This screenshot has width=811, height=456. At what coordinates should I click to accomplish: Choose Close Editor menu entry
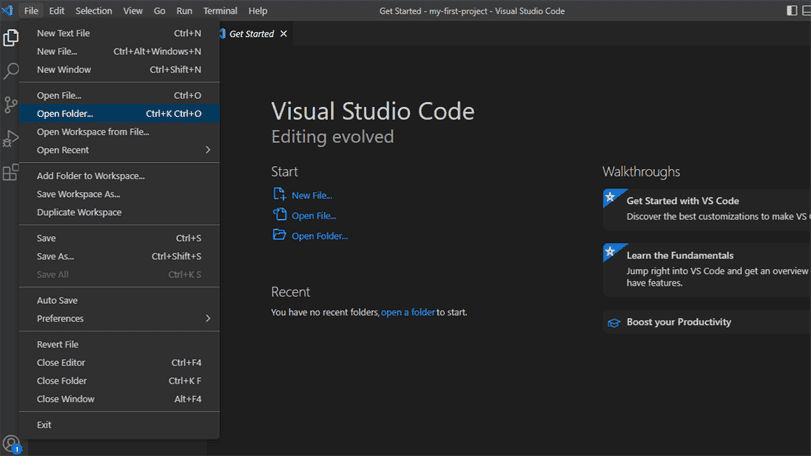(119, 362)
